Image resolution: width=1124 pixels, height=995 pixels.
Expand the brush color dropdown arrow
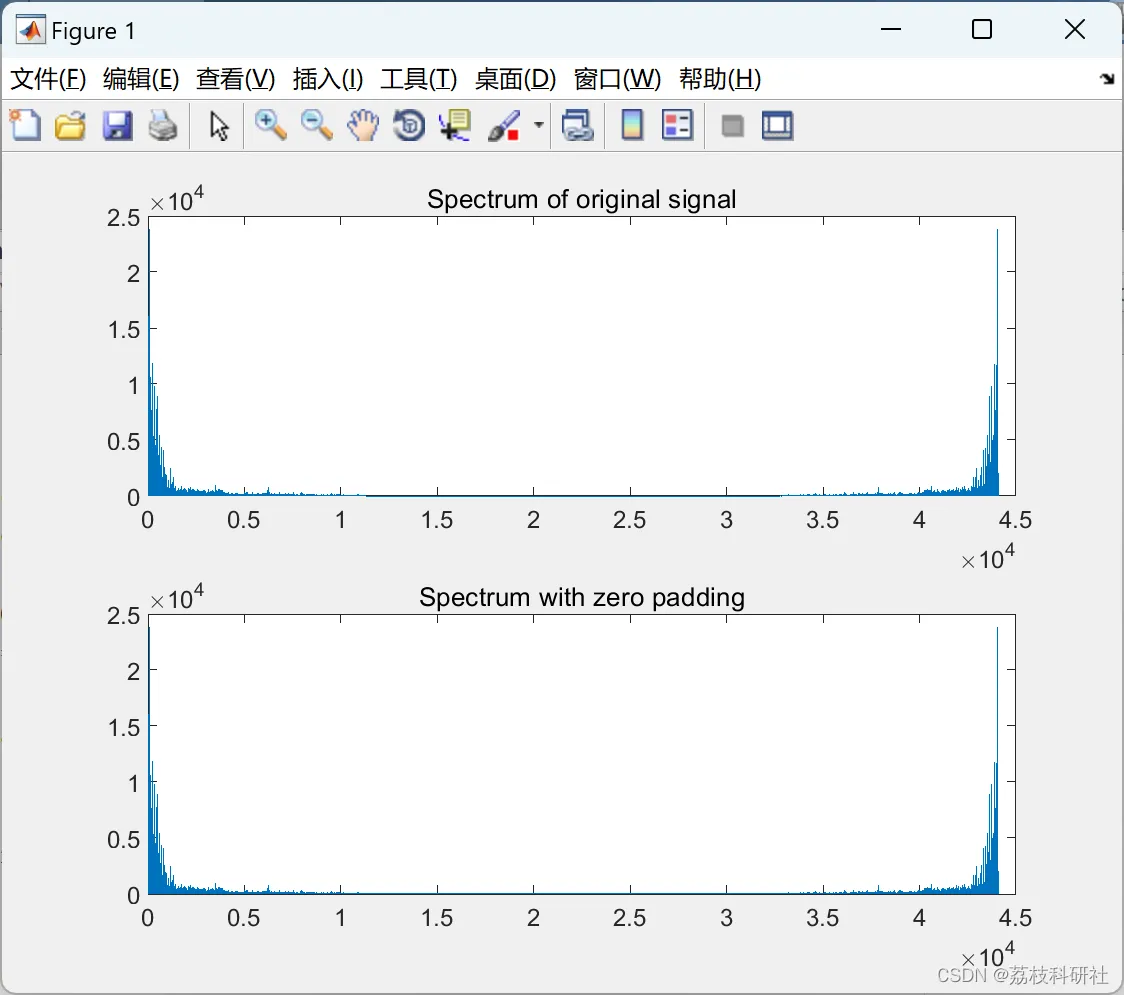coord(539,125)
